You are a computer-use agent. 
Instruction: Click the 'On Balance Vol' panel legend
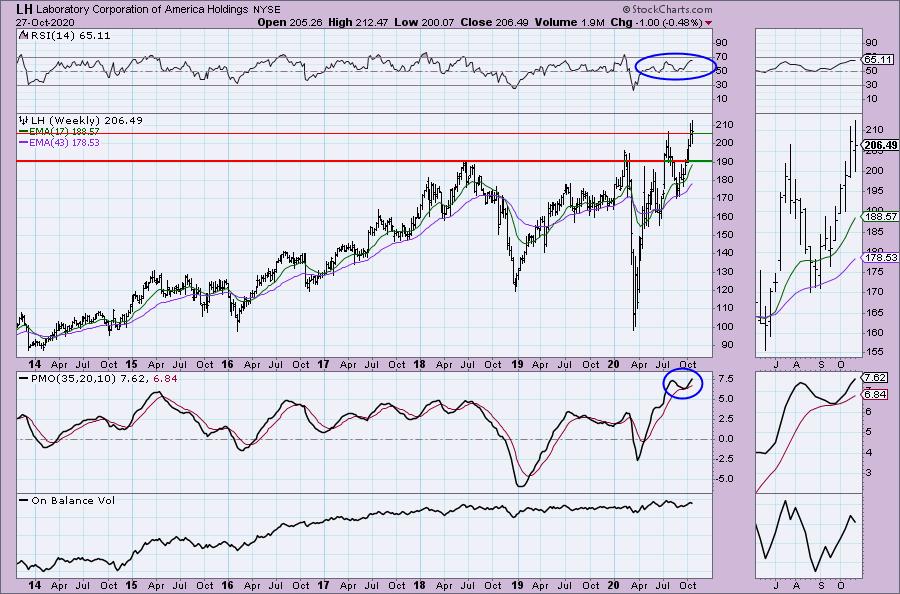pyautogui.click(x=67, y=500)
